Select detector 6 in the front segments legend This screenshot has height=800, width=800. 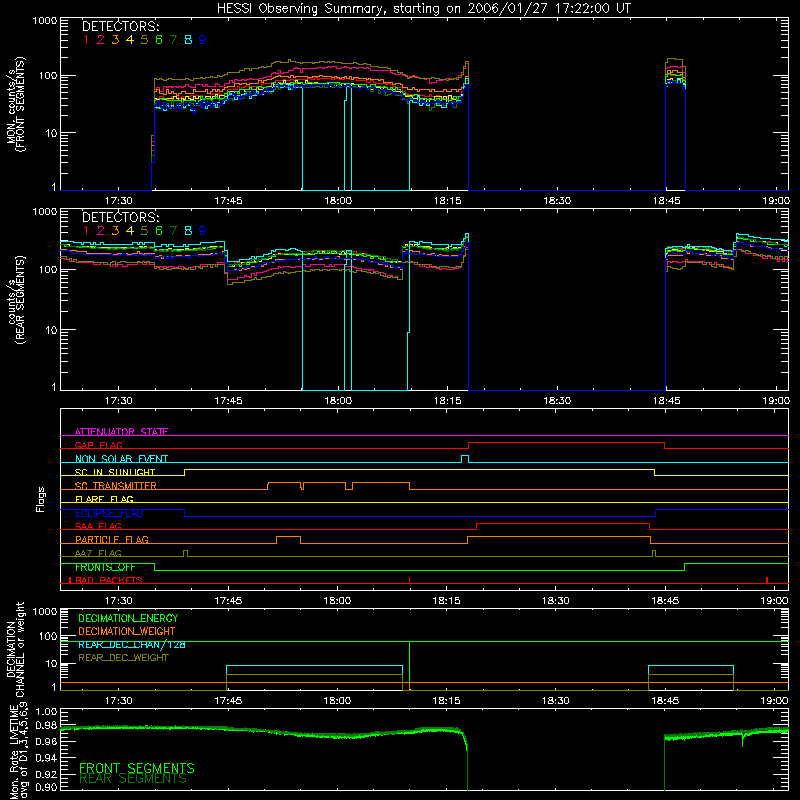point(159,40)
